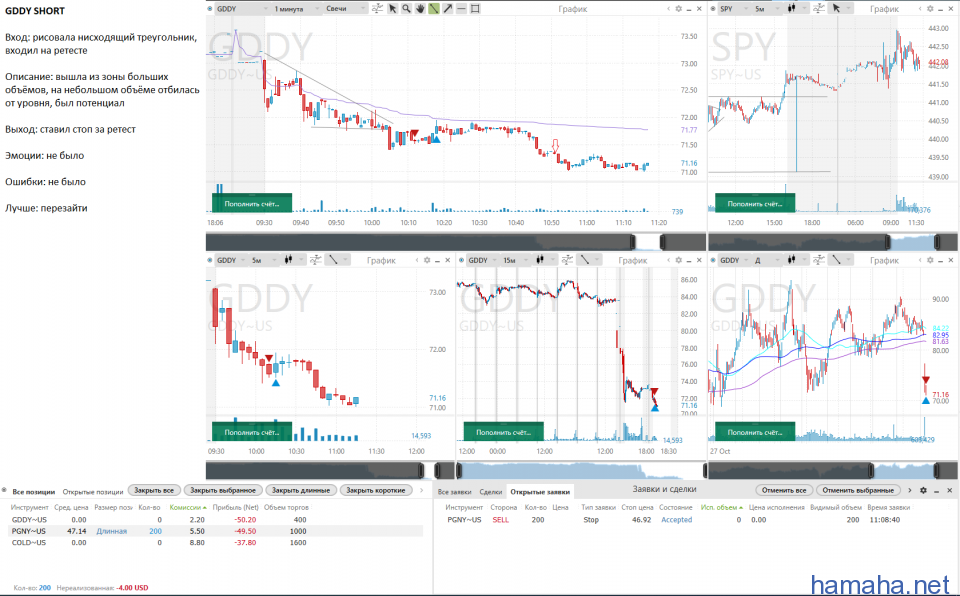Open the '1 минута' timeframe dropdown
960x596 pixels.
(x=296, y=9)
